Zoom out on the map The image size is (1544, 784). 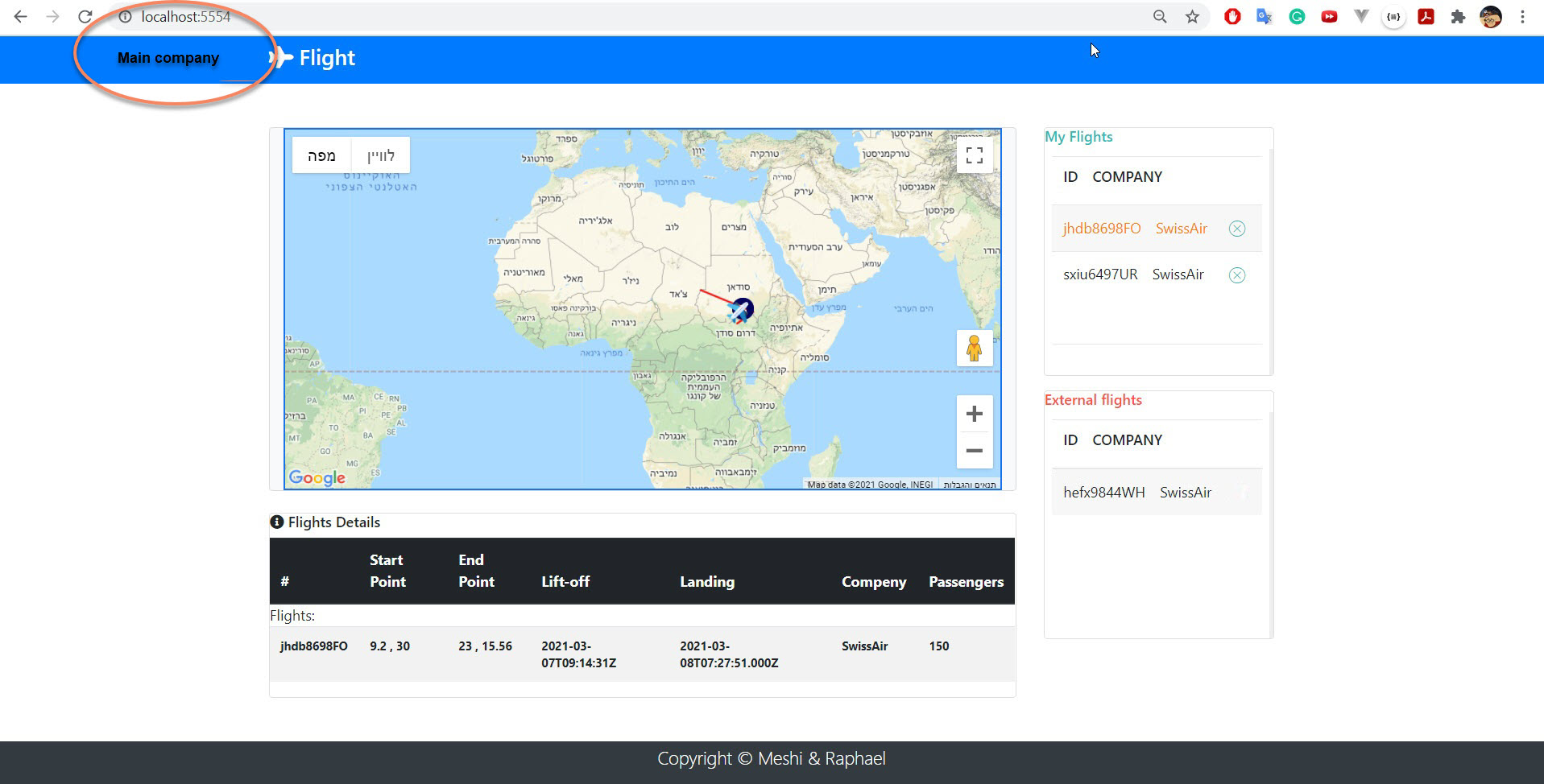coord(975,450)
